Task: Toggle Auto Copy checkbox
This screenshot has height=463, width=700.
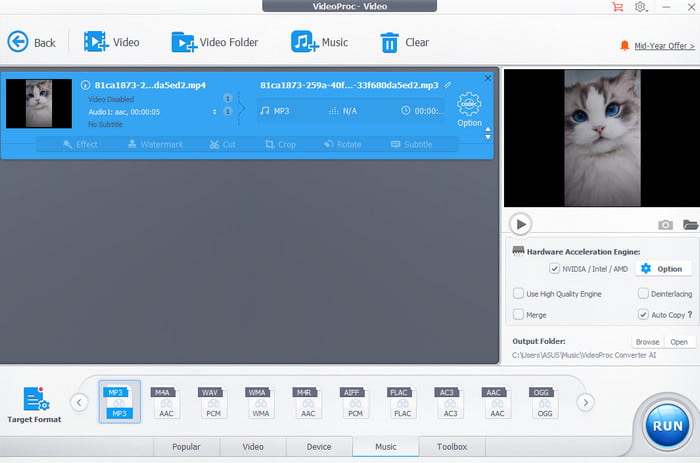Action: [643, 314]
